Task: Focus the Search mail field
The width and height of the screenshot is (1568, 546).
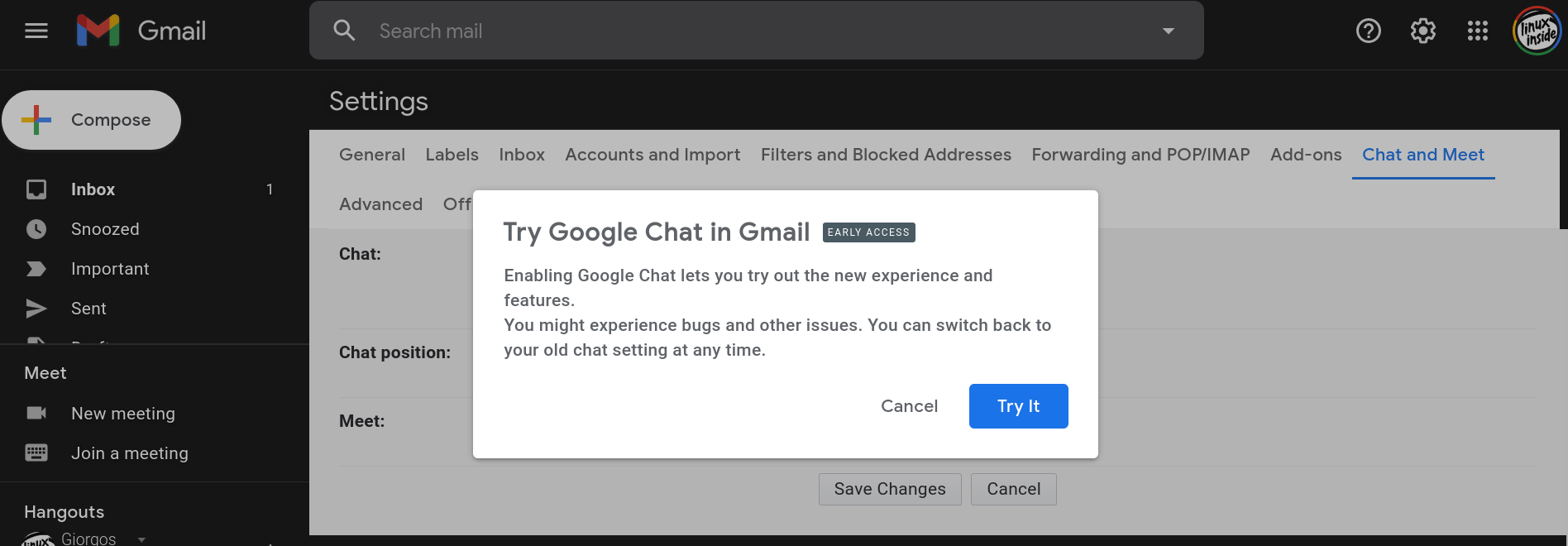Action: (757, 31)
